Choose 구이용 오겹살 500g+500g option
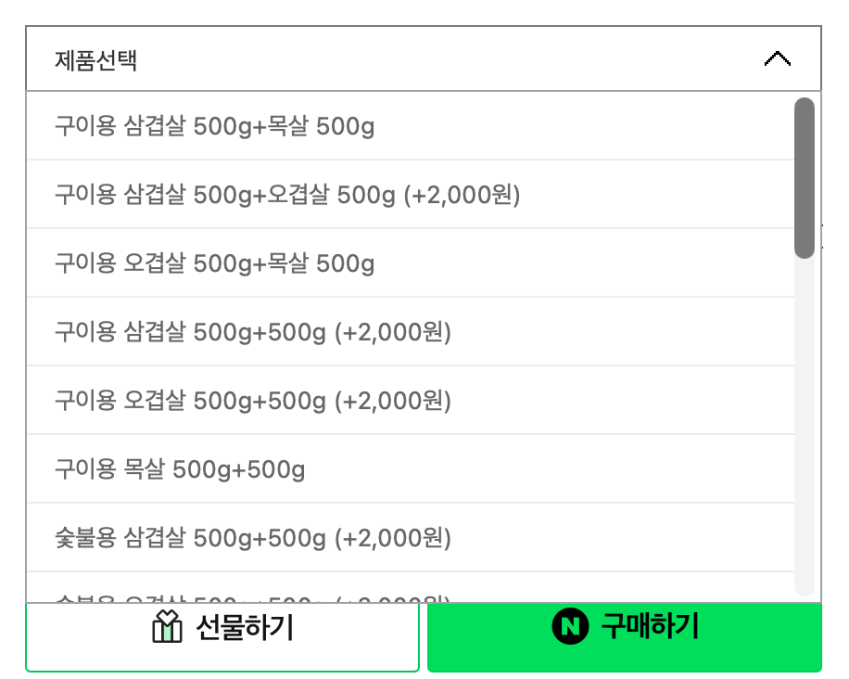Image resolution: width=849 pixels, height=679 pixels. pos(253,401)
